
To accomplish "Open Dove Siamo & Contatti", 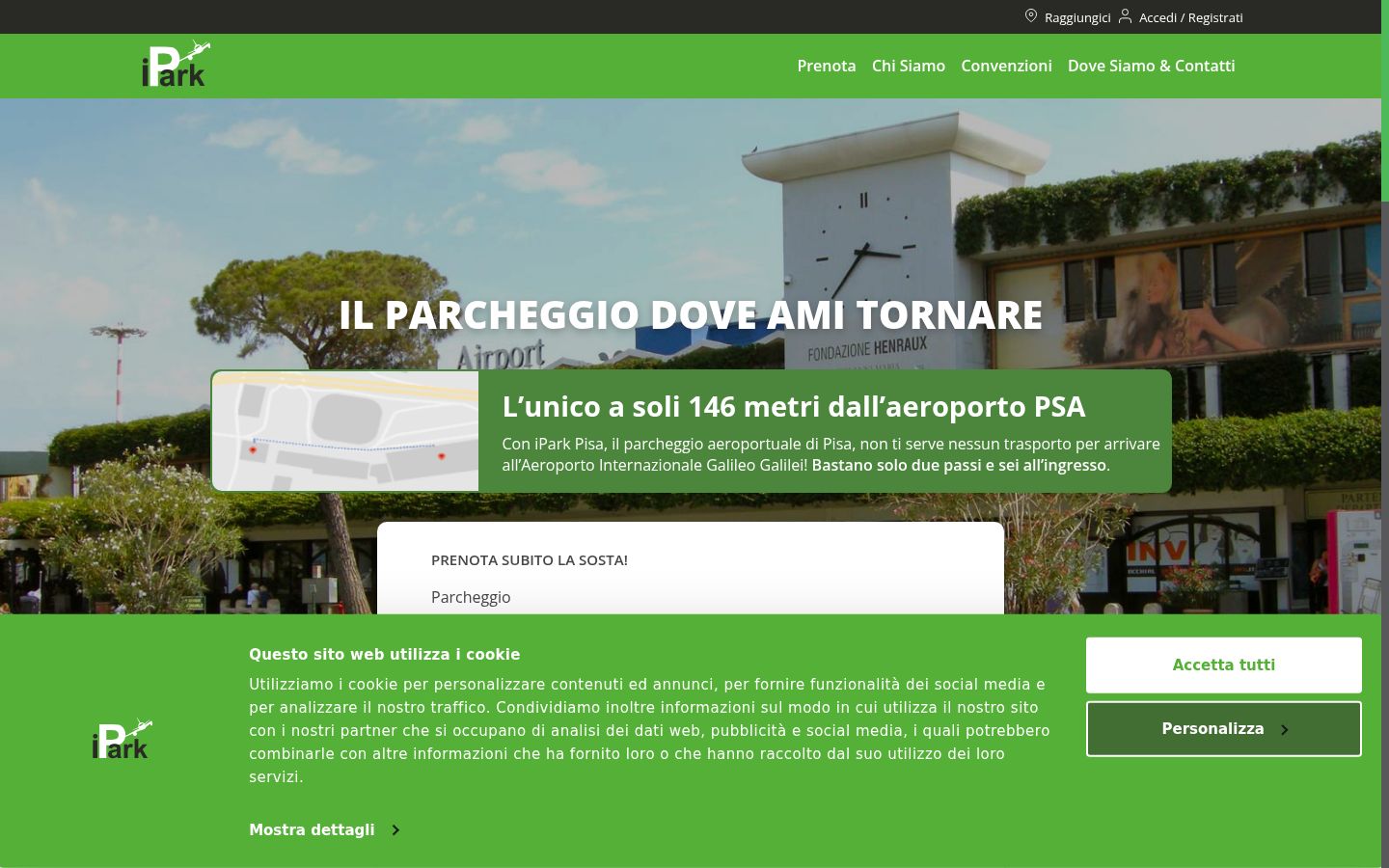I will [x=1151, y=66].
